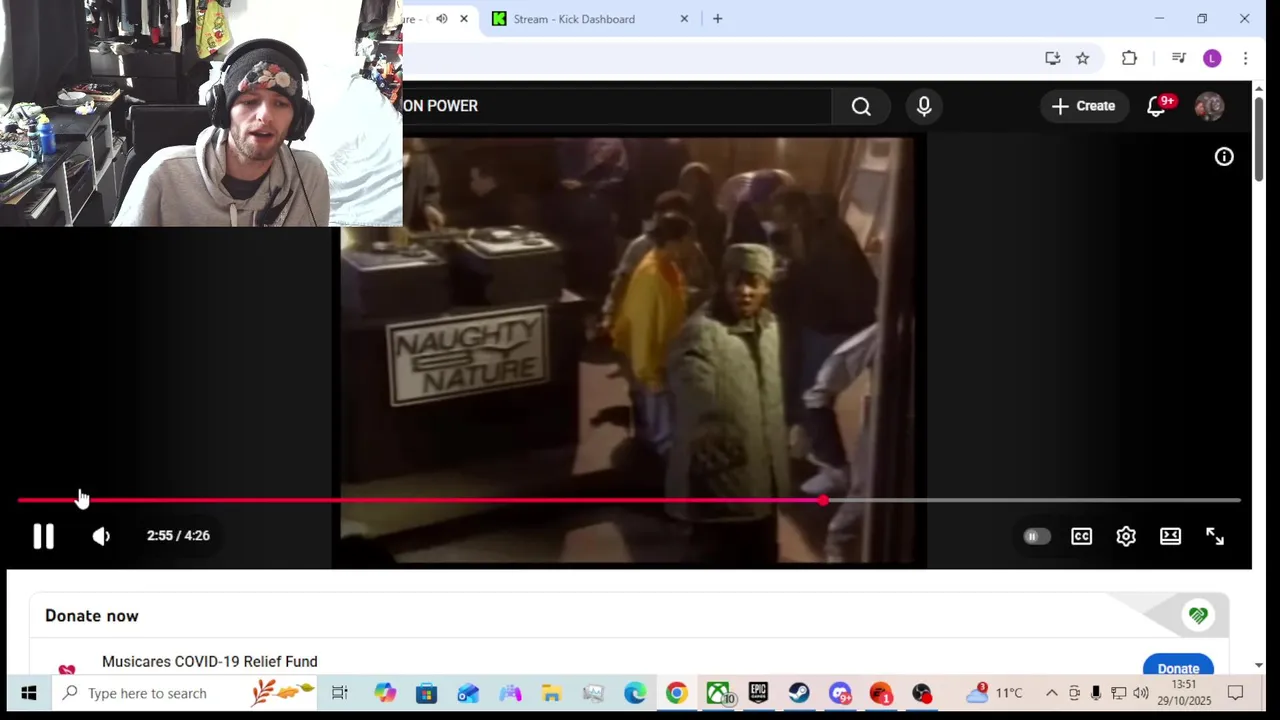Enter full screen mode
Viewport: 1280px width, 720px height.
pos(1215,536)
